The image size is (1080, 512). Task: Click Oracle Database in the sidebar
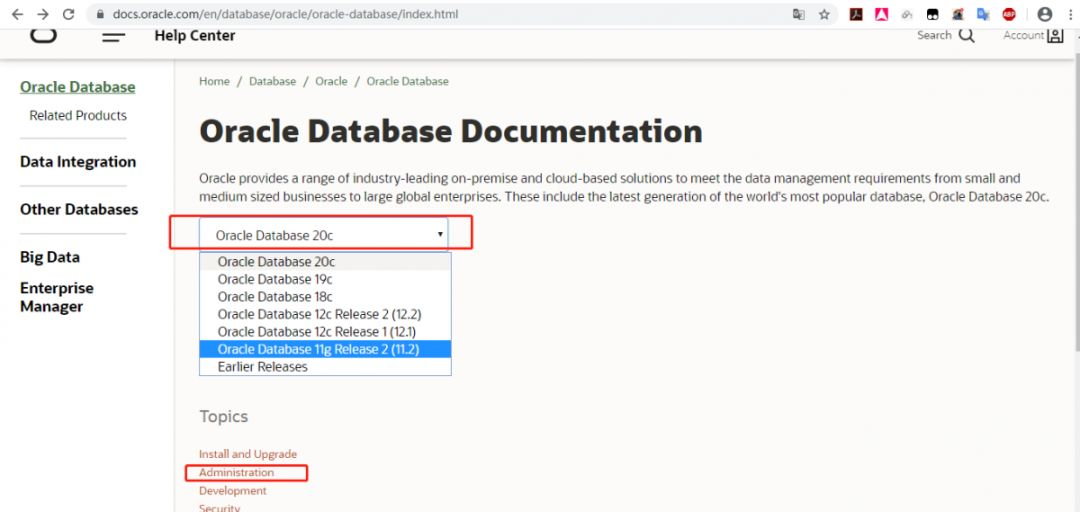[78, 88]
